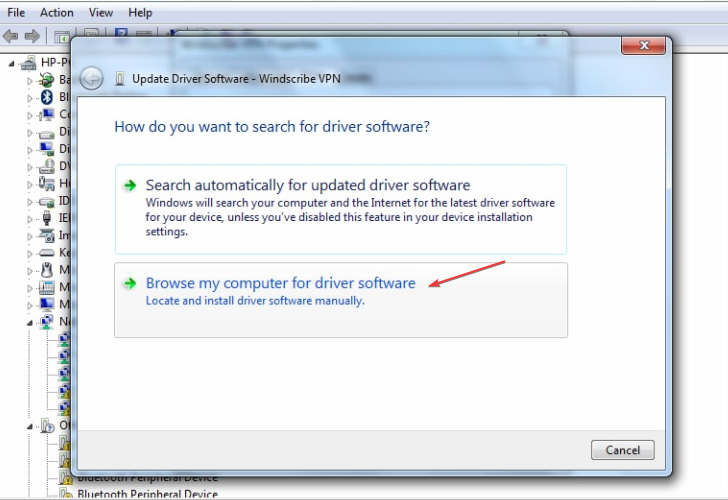Expand the Display adapters category node

tap(30, 150)
